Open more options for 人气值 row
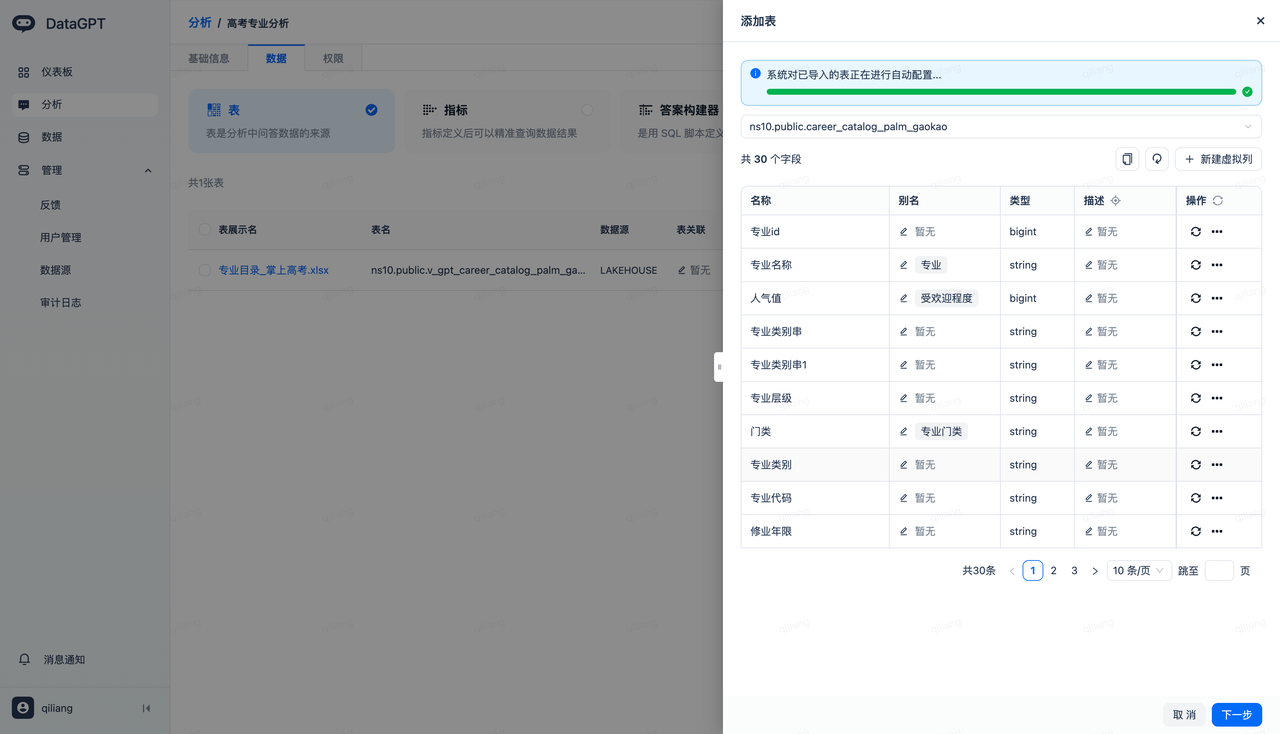 click(1217, 298)
